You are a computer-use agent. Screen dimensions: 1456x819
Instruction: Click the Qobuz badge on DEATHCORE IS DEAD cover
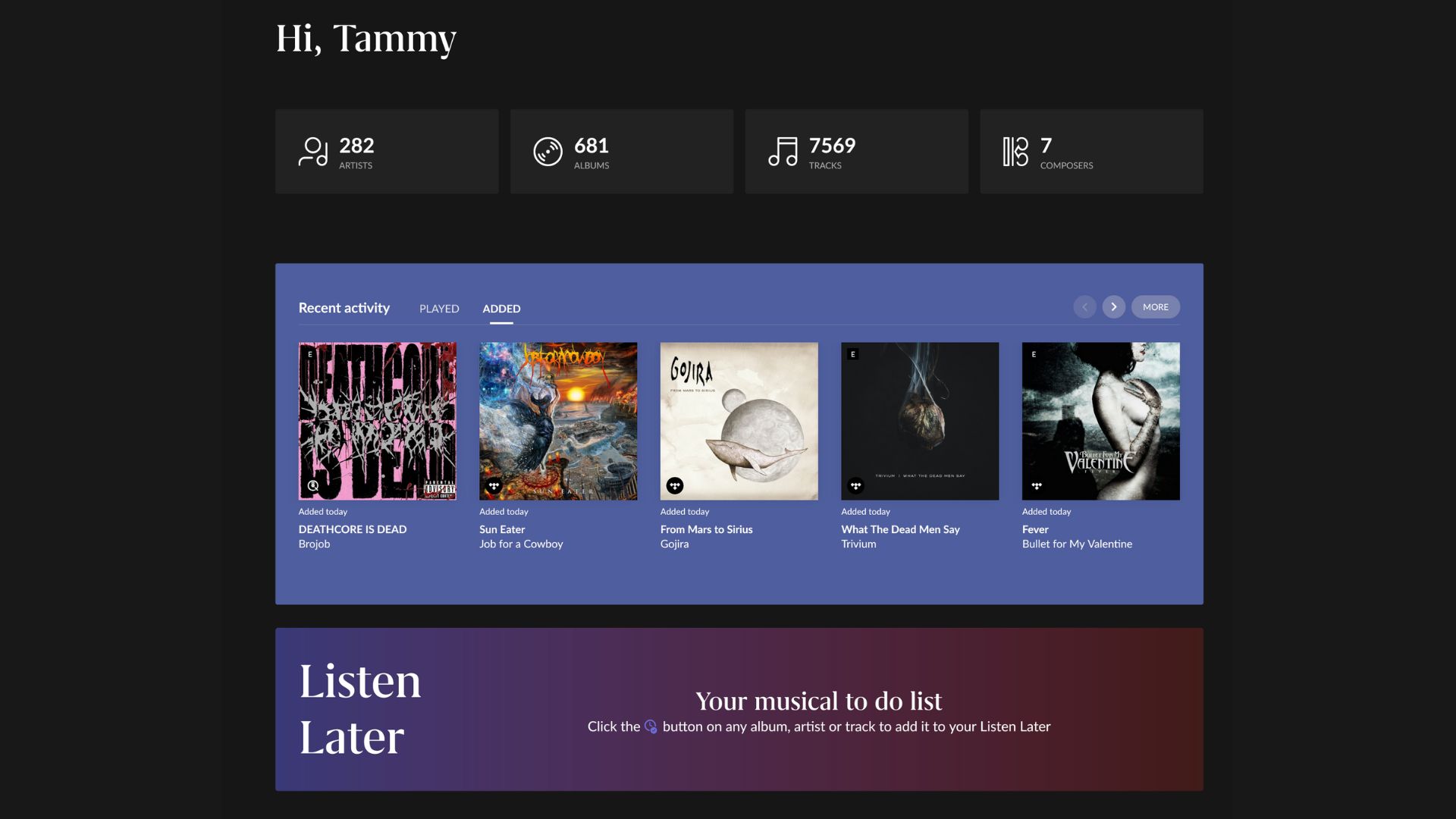[313, 486]
